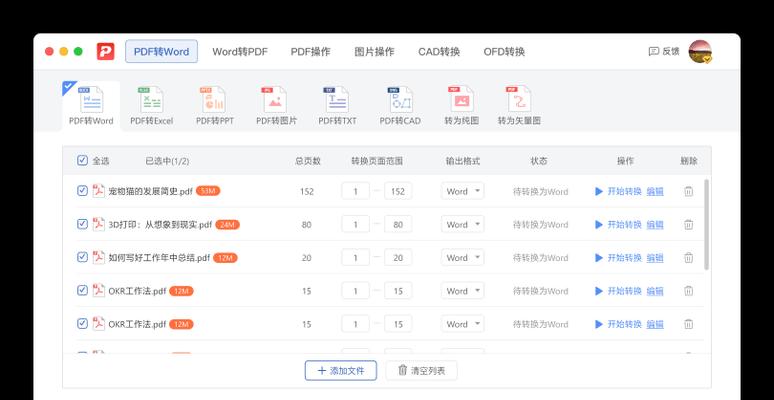Switch to the Word转PDF tab

pyautogui.click(x=240, y=52)
